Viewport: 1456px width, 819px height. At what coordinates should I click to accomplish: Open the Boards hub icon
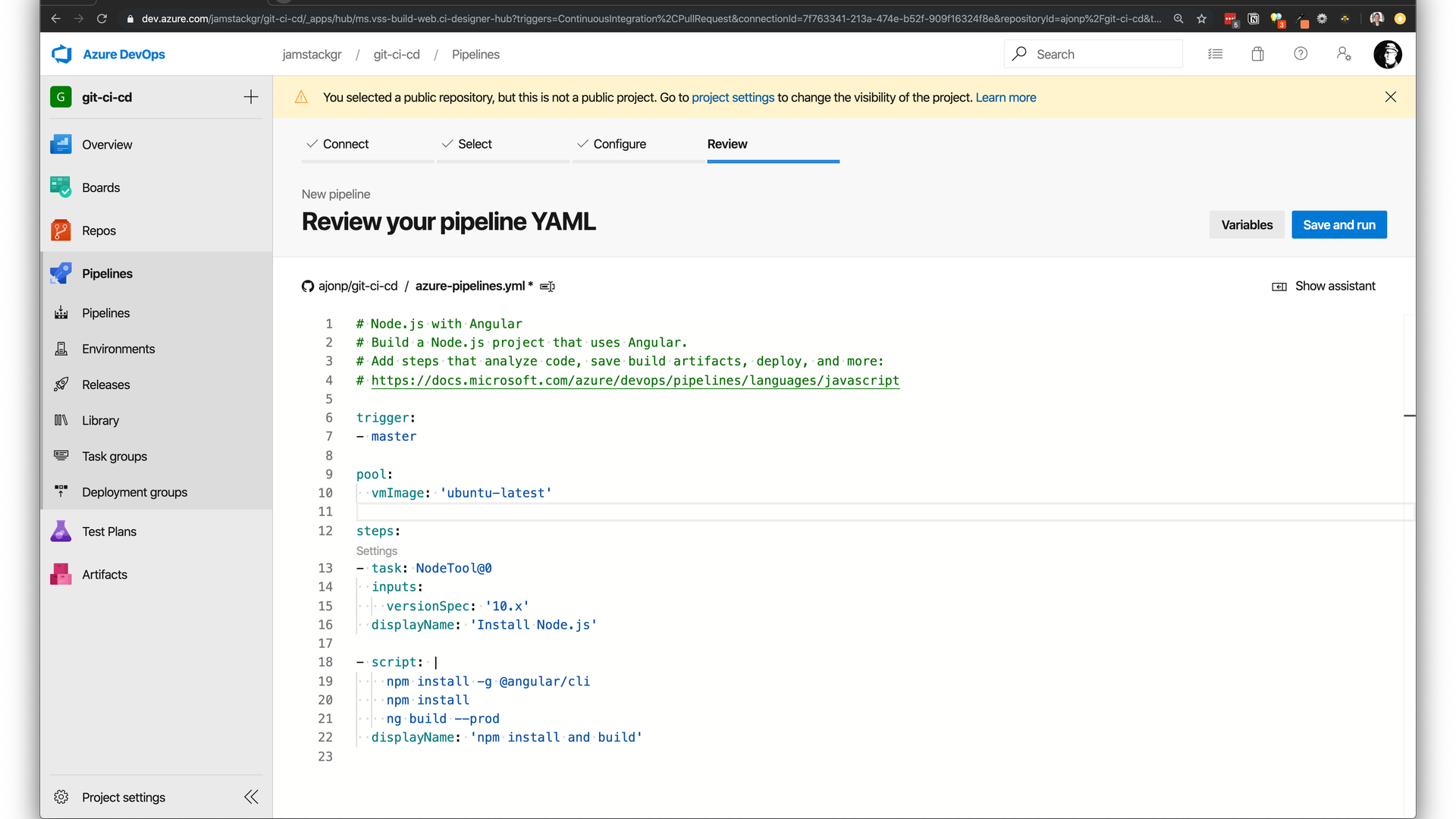point(61,187)
